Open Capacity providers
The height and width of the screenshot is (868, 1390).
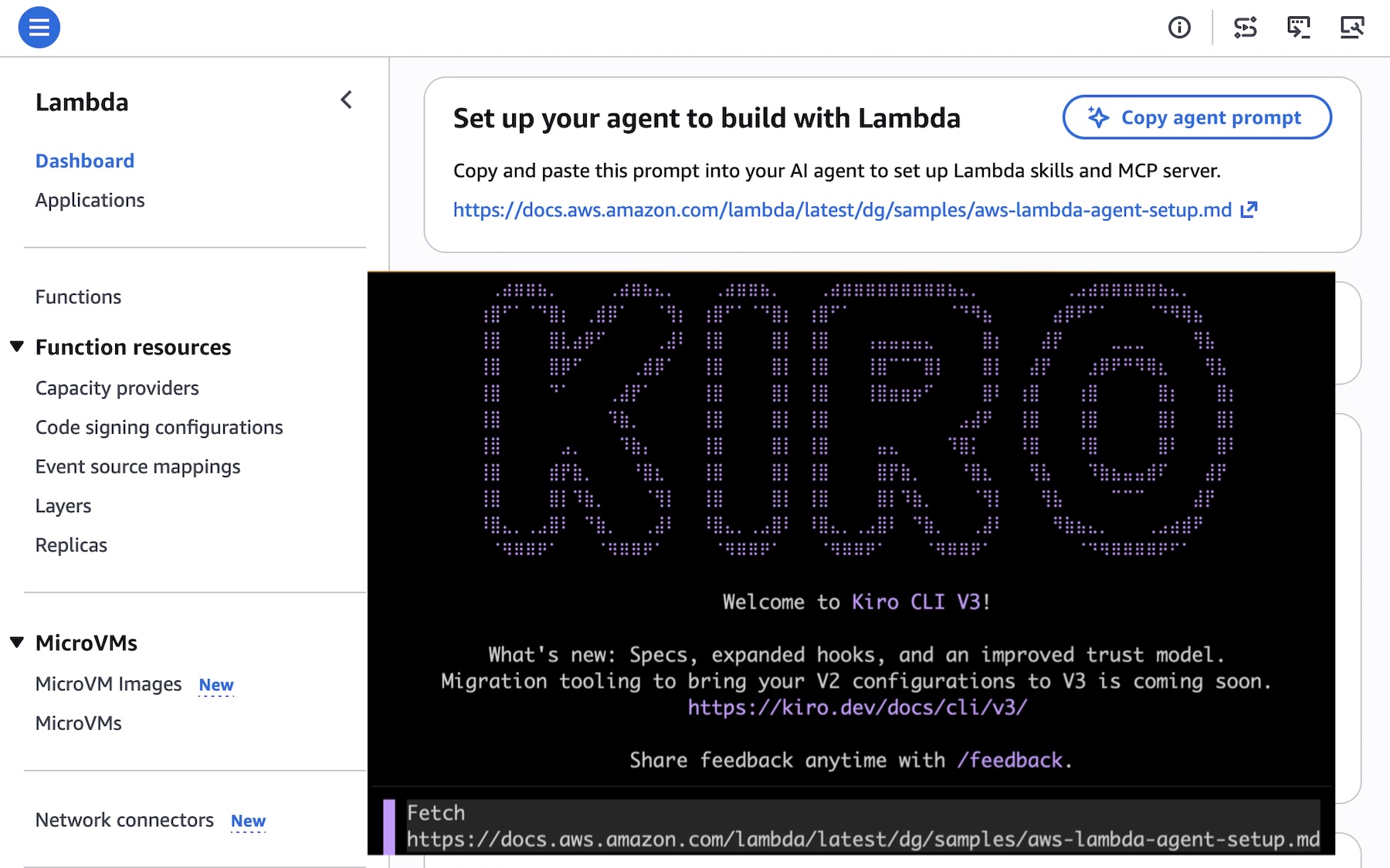coord(117,388)
